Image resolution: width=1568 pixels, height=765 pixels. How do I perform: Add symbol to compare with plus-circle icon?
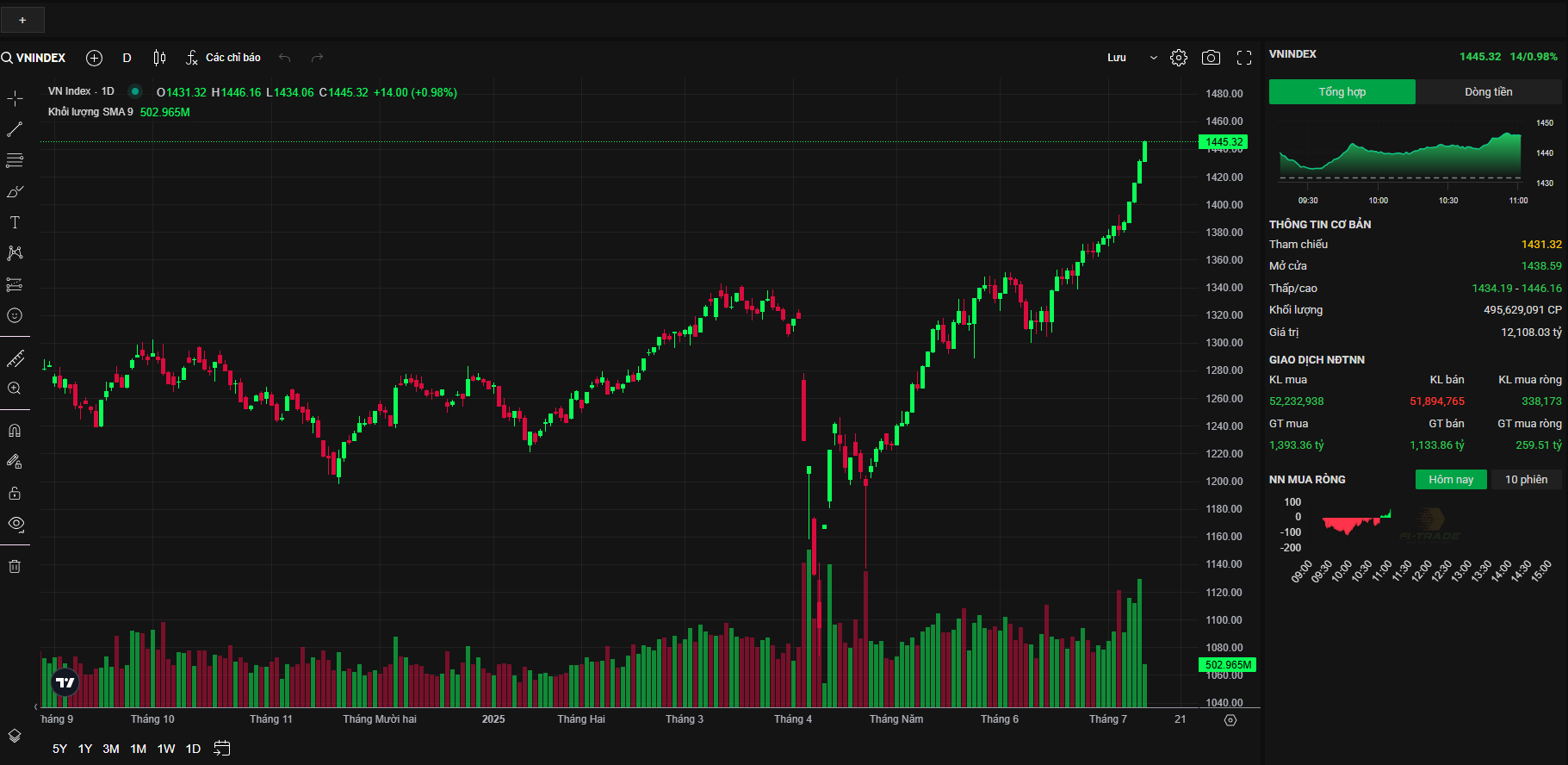click(95, 58)
